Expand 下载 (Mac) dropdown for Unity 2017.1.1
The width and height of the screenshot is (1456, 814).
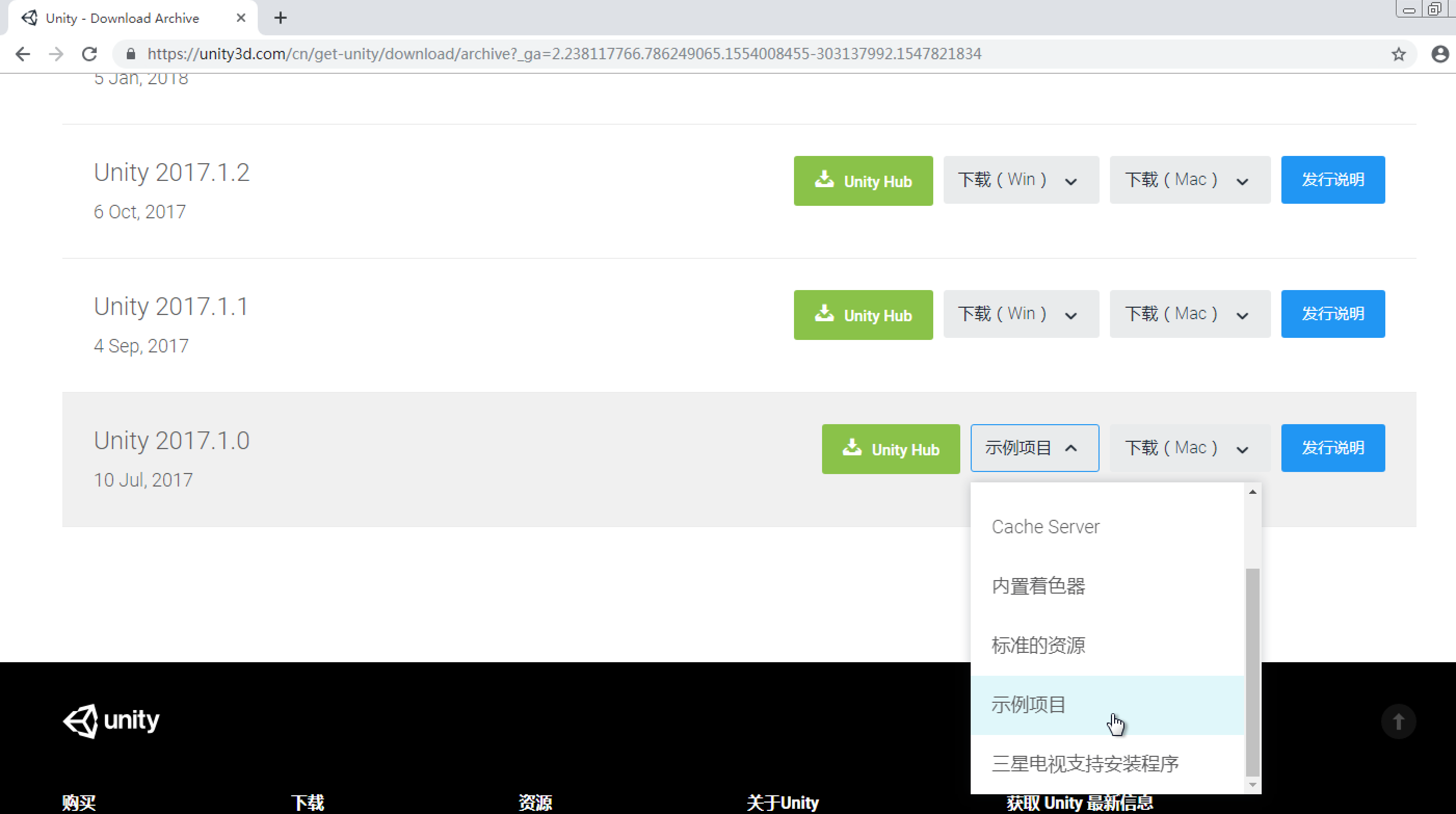click(1190, 314)
